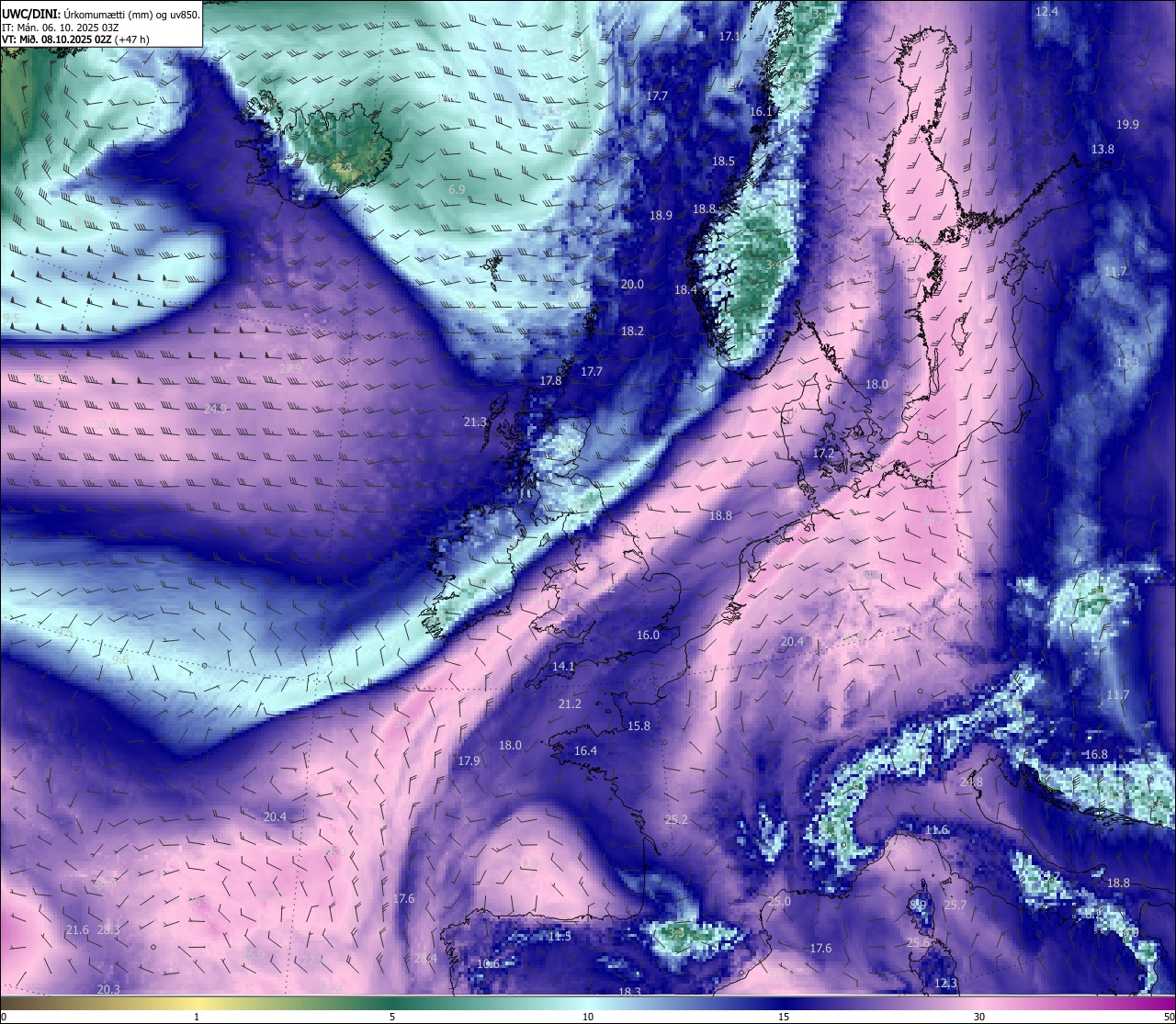Click the 20.0 value label
This screenshot has width=1176, height=1024.
[x=632, y=285]
